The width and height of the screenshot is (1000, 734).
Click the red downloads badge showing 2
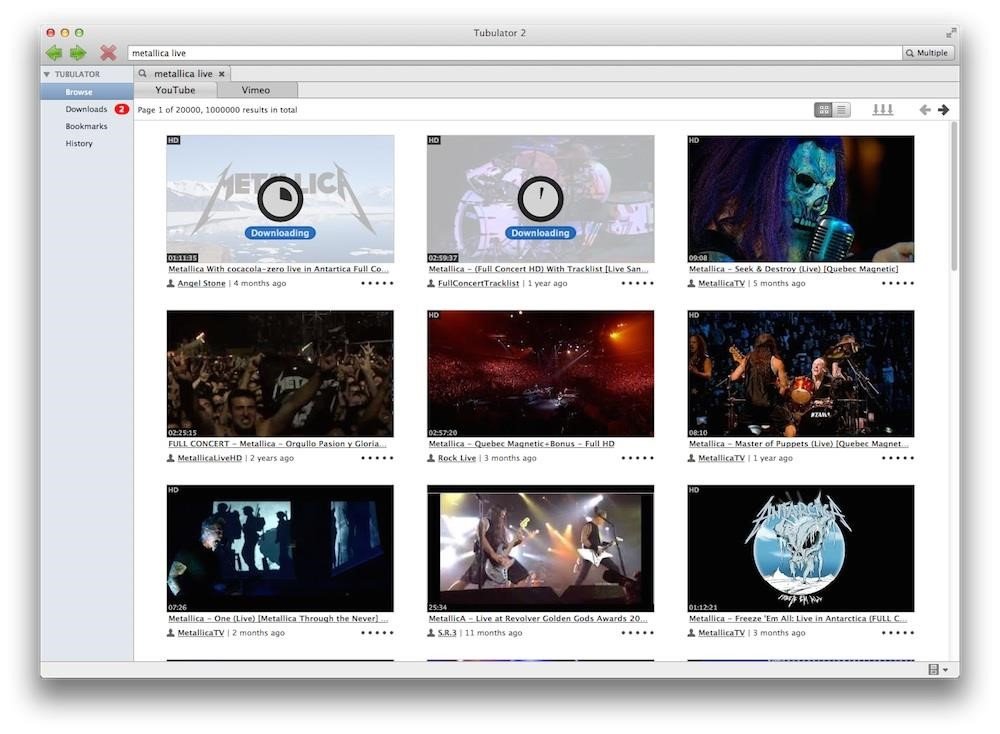[x=121, y=109]
